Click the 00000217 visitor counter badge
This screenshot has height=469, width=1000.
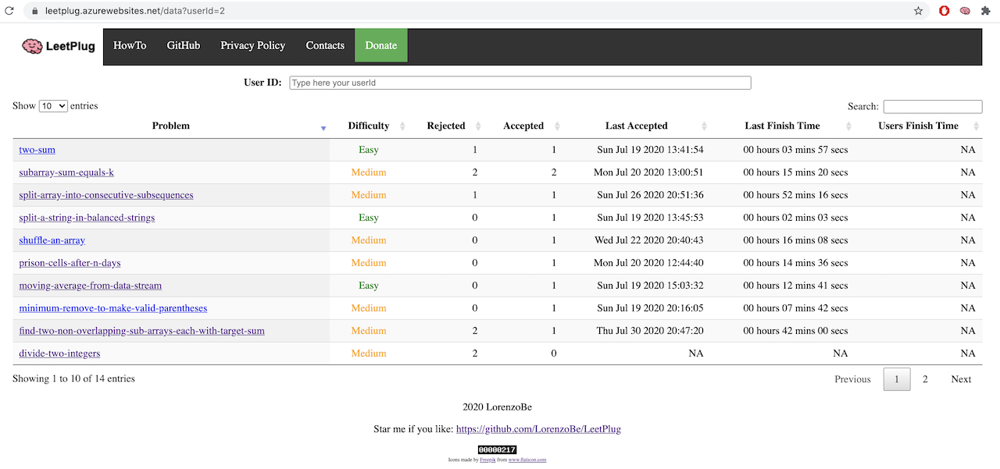point(497,450)
